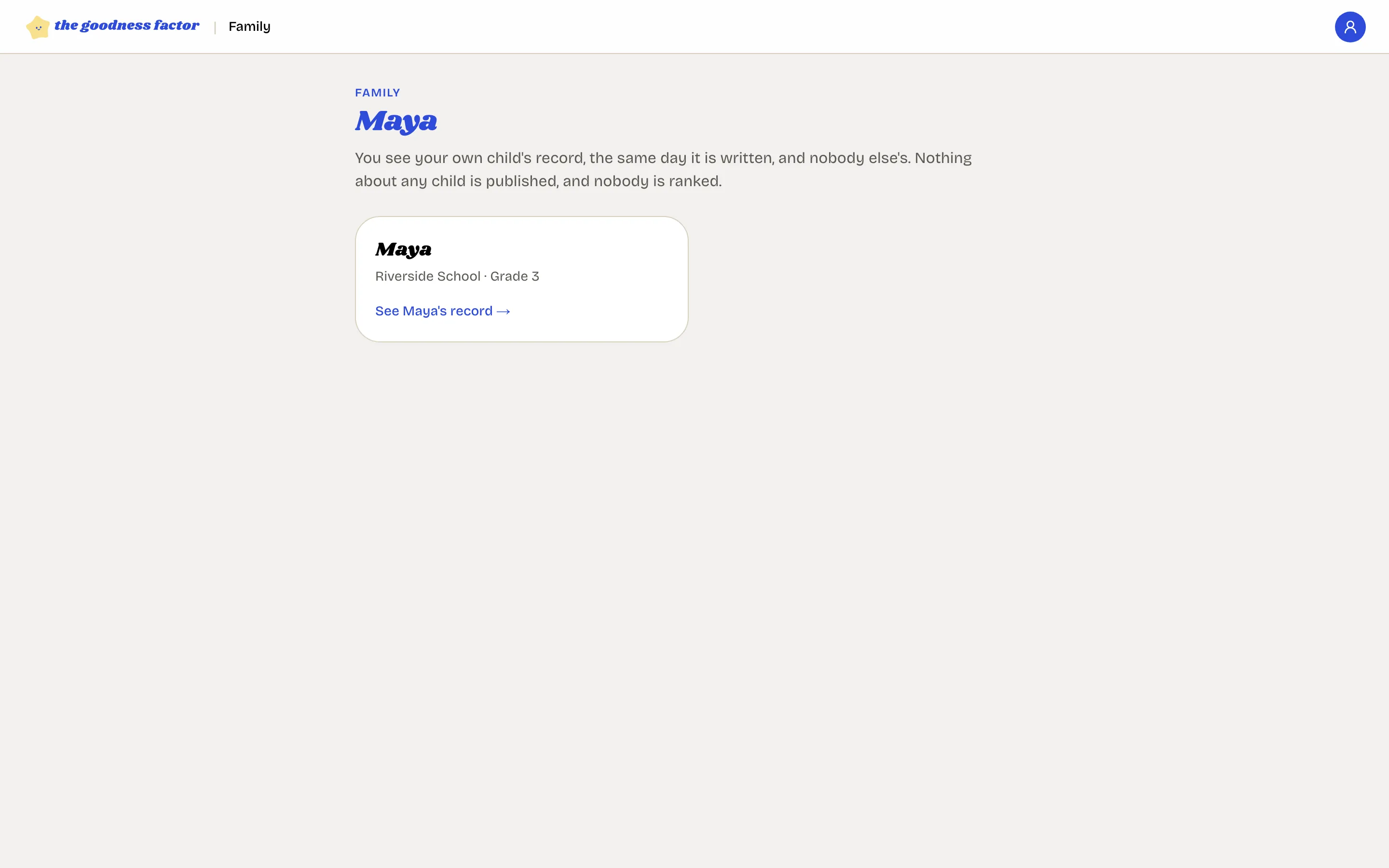Click the vertical divider beside Family
The width and height of the screenshot is (1389, 868).
click(215, 27)
